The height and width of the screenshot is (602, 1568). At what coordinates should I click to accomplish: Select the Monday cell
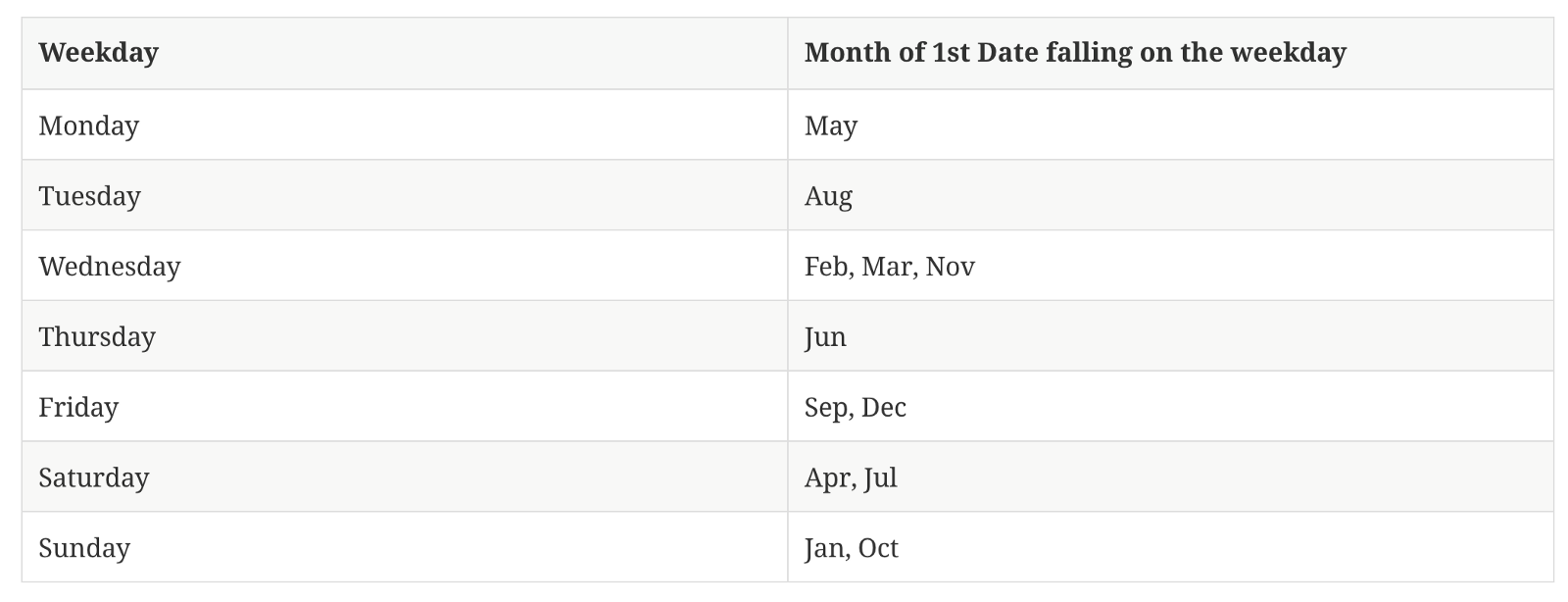[89, 125]
